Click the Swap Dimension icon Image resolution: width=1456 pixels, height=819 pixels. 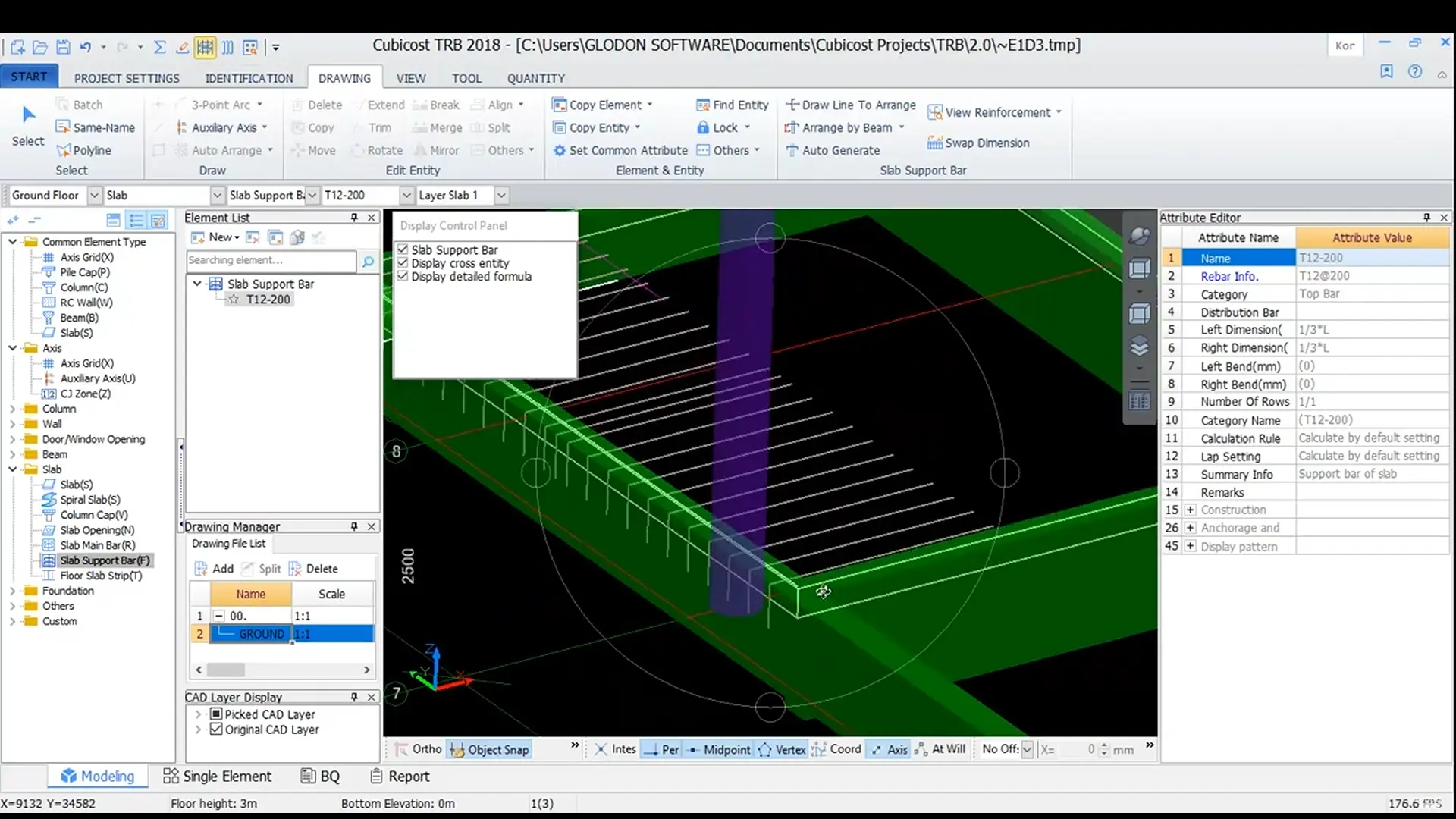tap(934, 143)
